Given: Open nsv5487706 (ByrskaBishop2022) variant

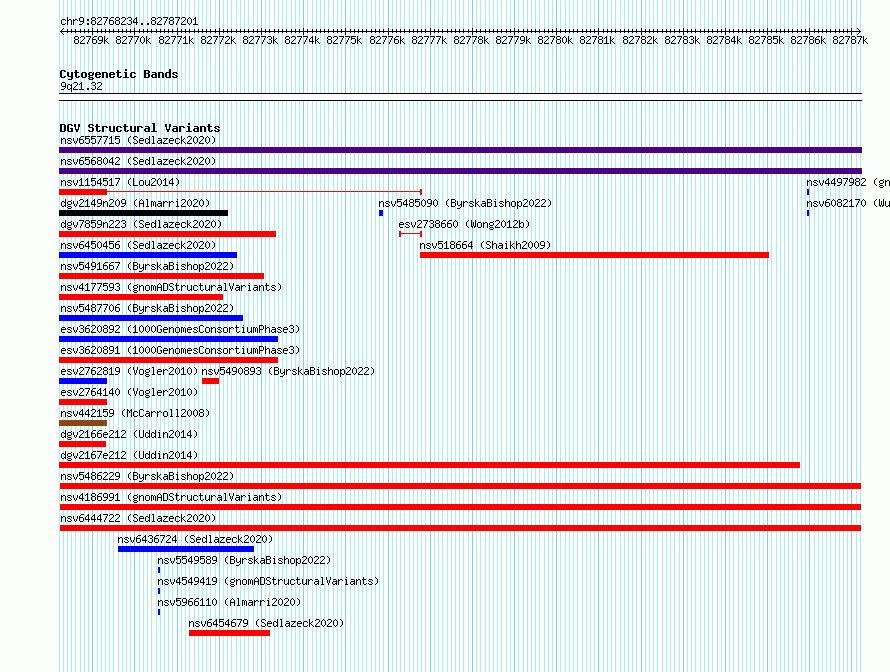Looking at the screenshot, I should 147,308.
